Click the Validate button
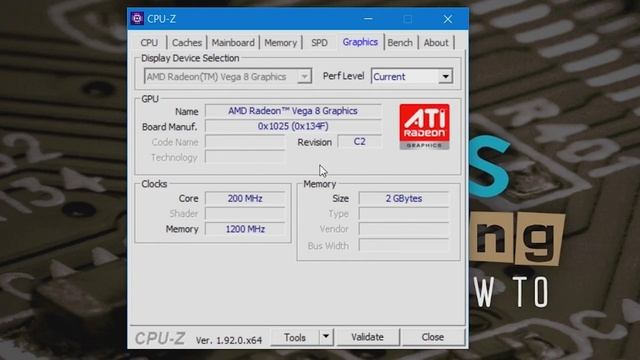The image size is (640, 360). (367, 337)
